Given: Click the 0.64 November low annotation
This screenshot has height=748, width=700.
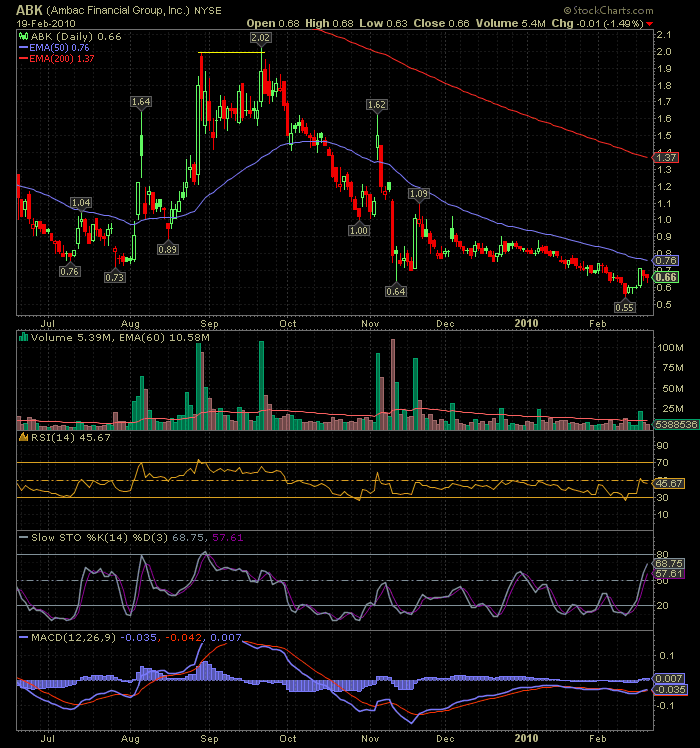Looking at the screenshot, I should coord(396,291).
